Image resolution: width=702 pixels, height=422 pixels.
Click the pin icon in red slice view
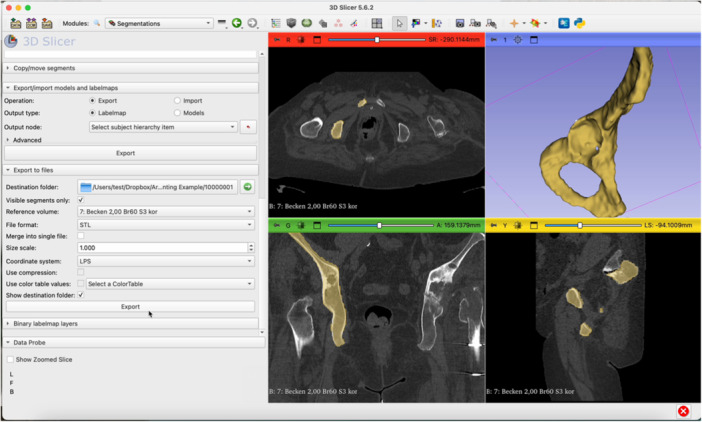[277, 40]
